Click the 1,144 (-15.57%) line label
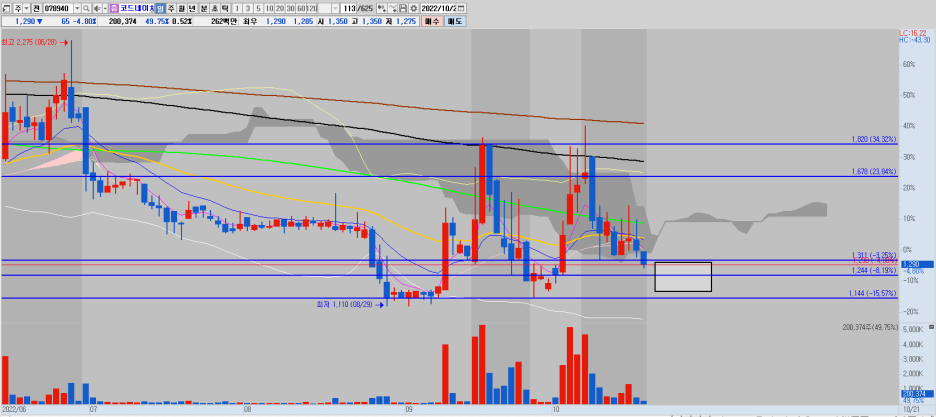The height and width of the screenshot is (417, 936). [874, 294]
